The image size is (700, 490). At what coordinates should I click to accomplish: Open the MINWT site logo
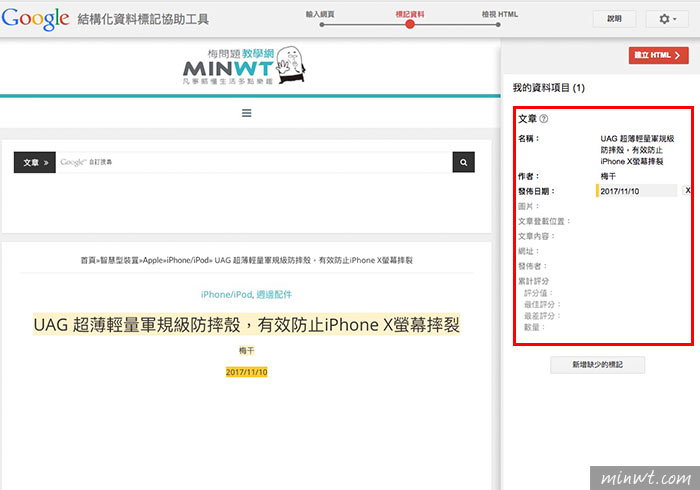[244, 66]
